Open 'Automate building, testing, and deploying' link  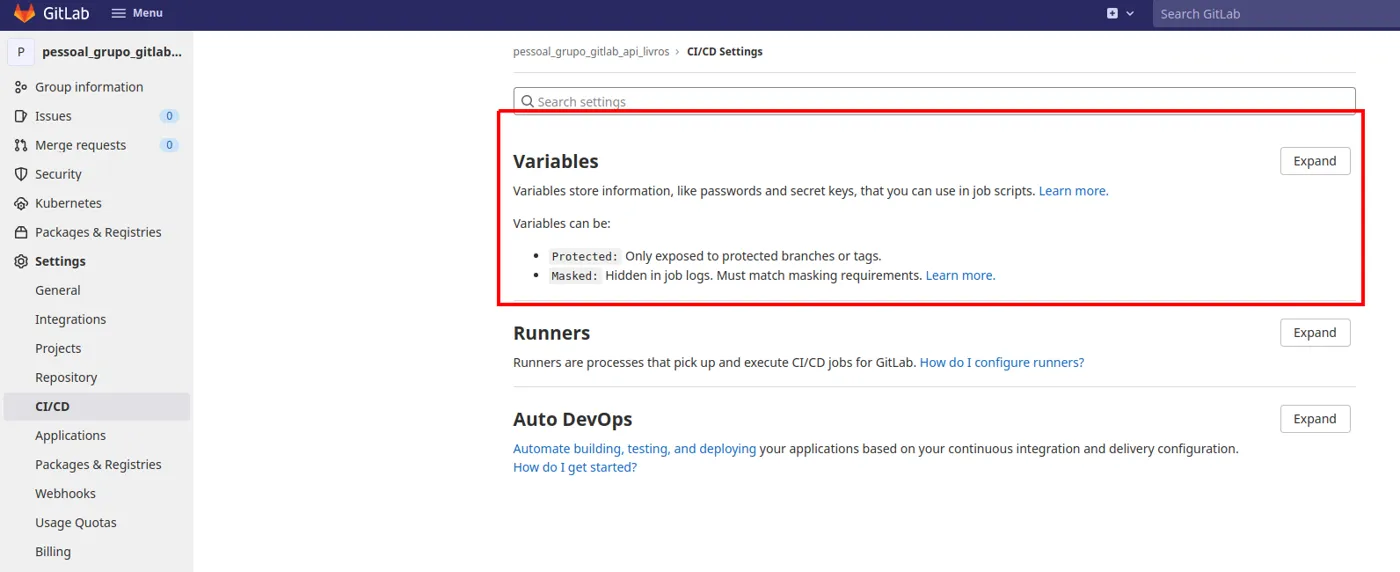[634, 449]
